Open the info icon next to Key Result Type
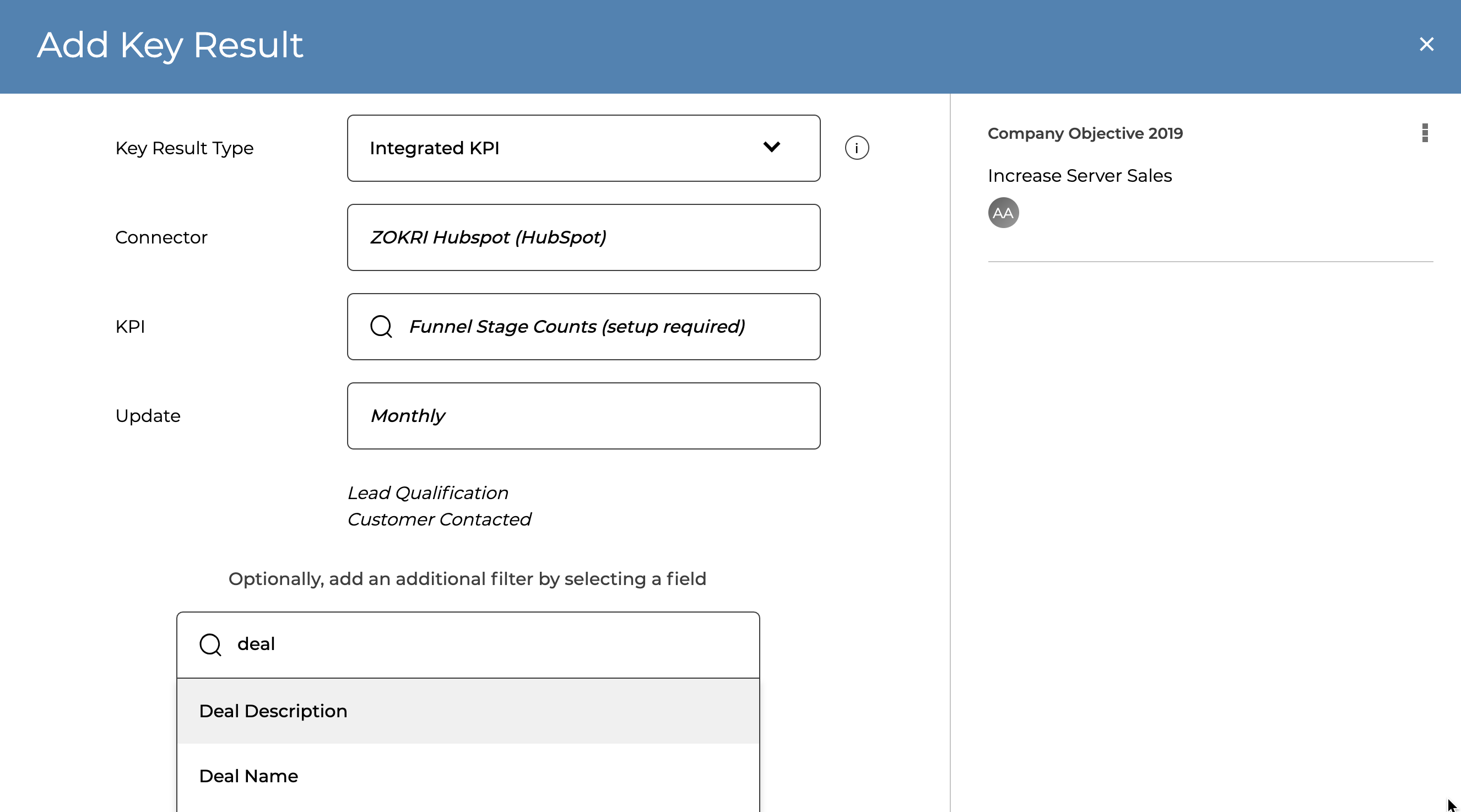This screenshot has height=812, width=1461. (857, 148)
